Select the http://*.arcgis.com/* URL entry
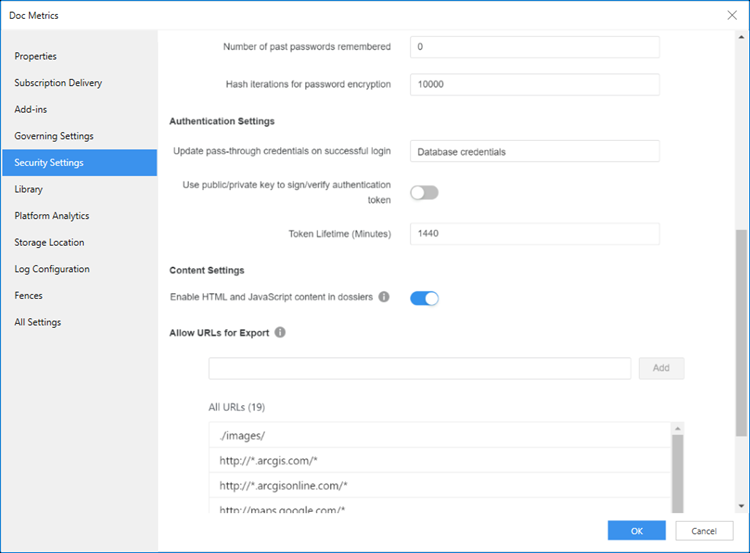Image resolution: width=750 pixels, height=553 pixels. (440, 460)
